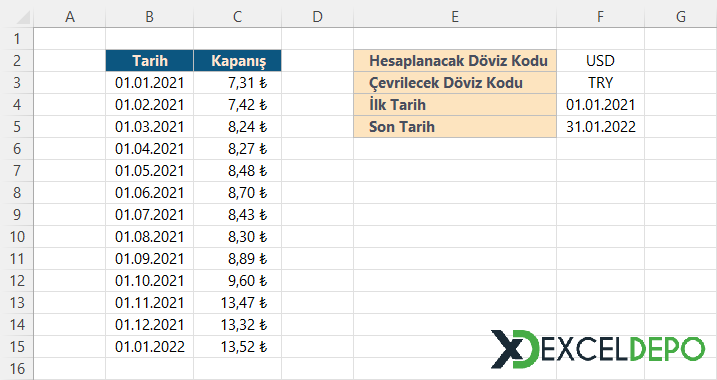717x380 pixels.
Task: Click the İlk Tarih value 01.01.2021 in column F
Action: click(x=600, y=105)
